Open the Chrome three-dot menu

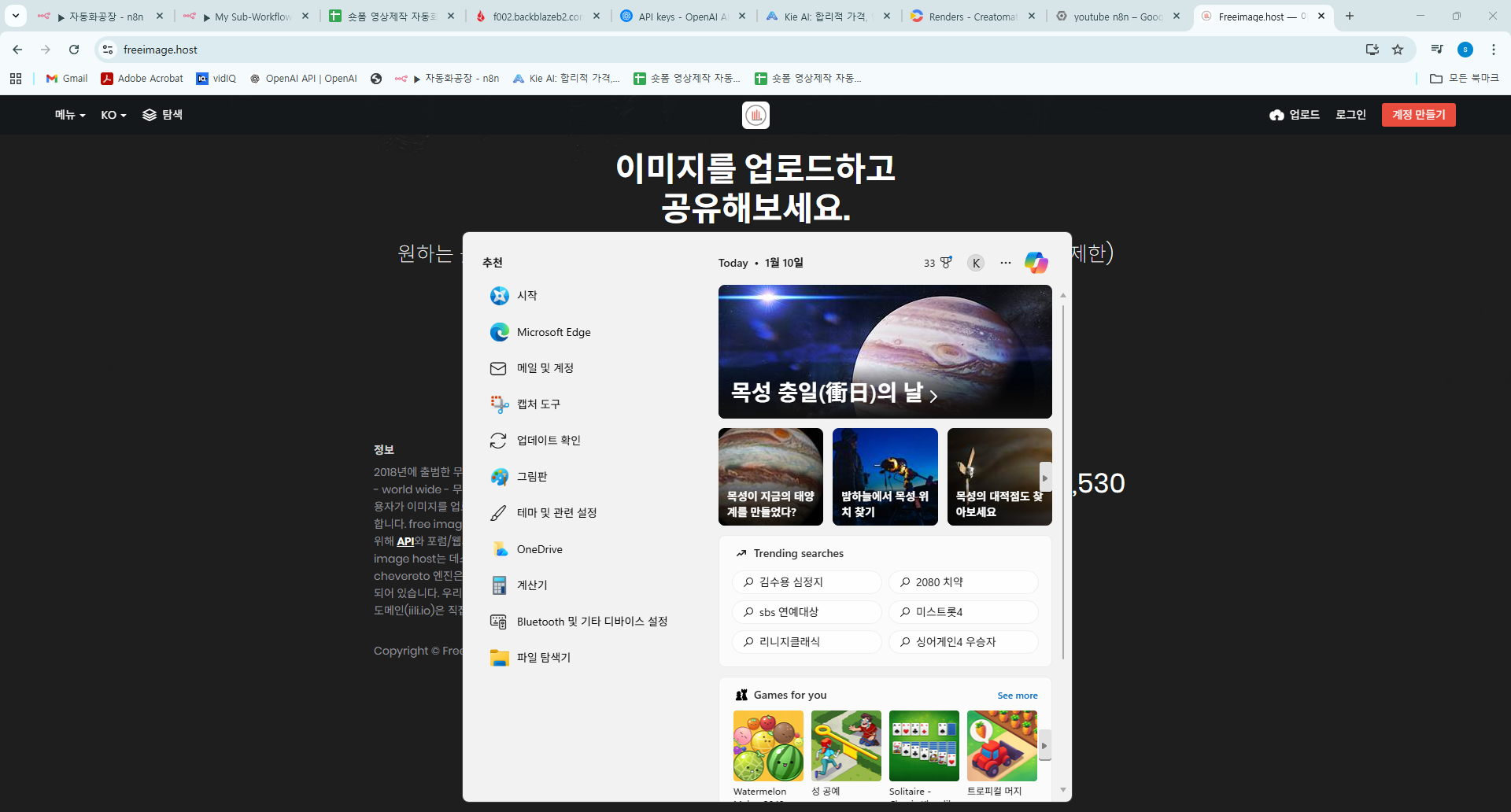[x=1494, y=50]
